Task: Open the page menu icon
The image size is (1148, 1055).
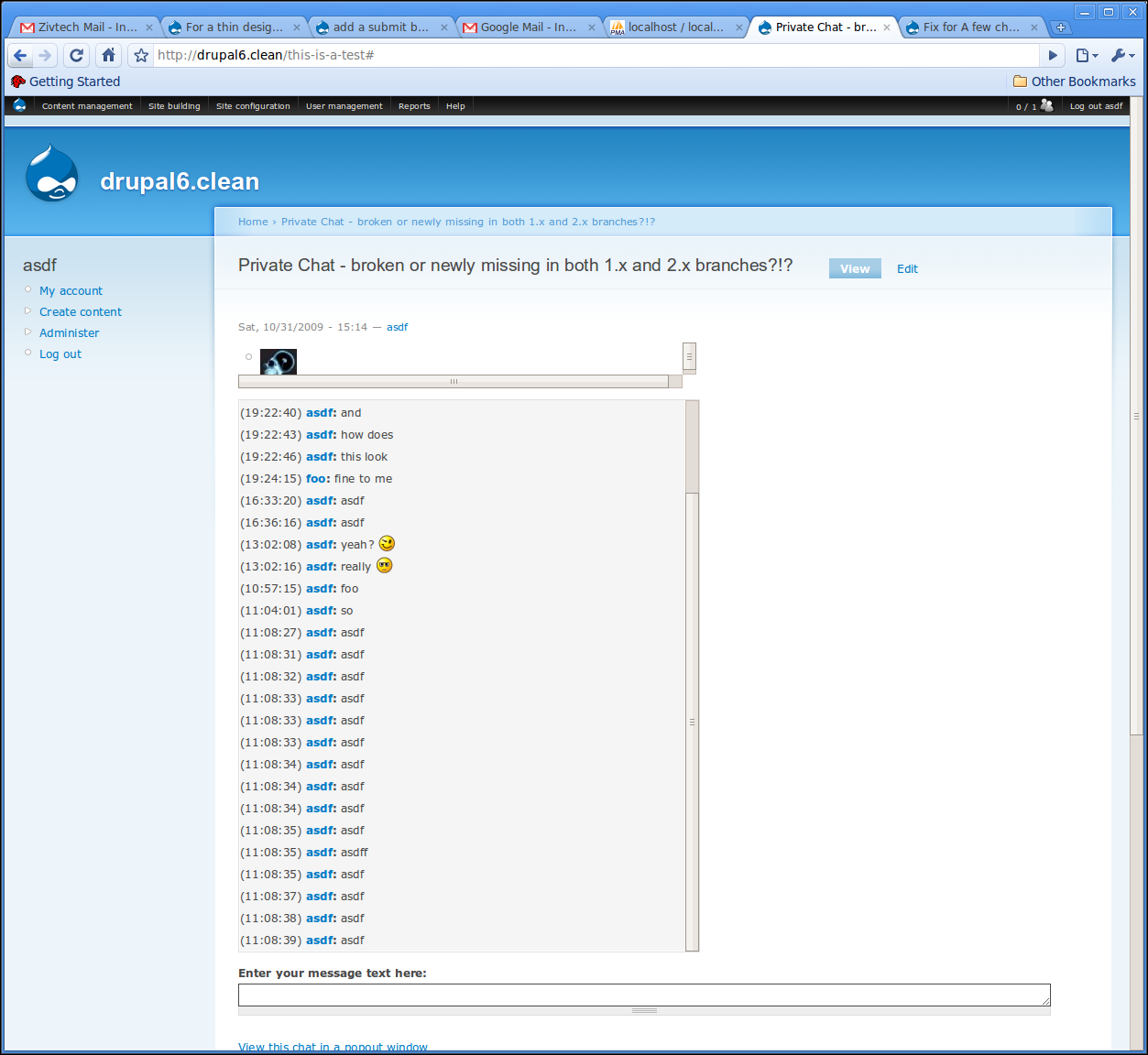Action: [x=1087, y=55]
